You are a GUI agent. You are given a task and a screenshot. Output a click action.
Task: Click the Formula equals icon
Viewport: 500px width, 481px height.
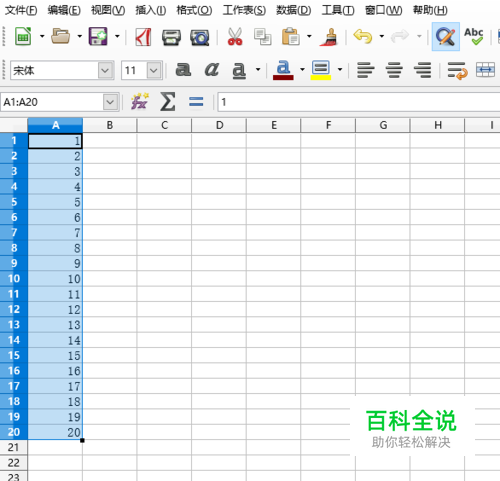196,102
